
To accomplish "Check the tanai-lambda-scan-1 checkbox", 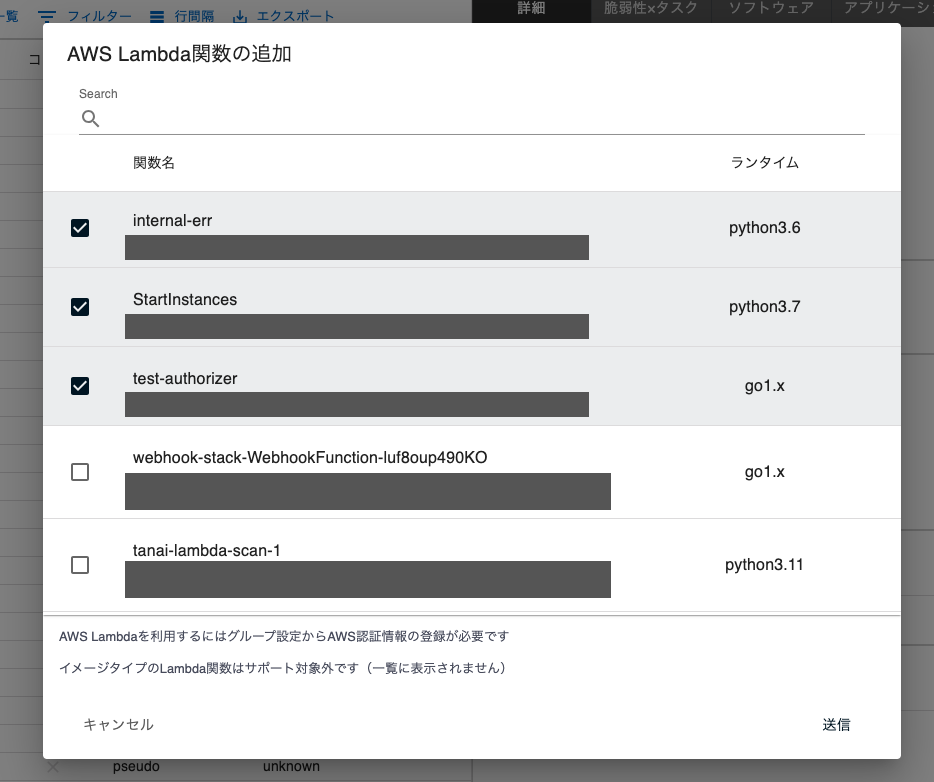I will [80, 565].
